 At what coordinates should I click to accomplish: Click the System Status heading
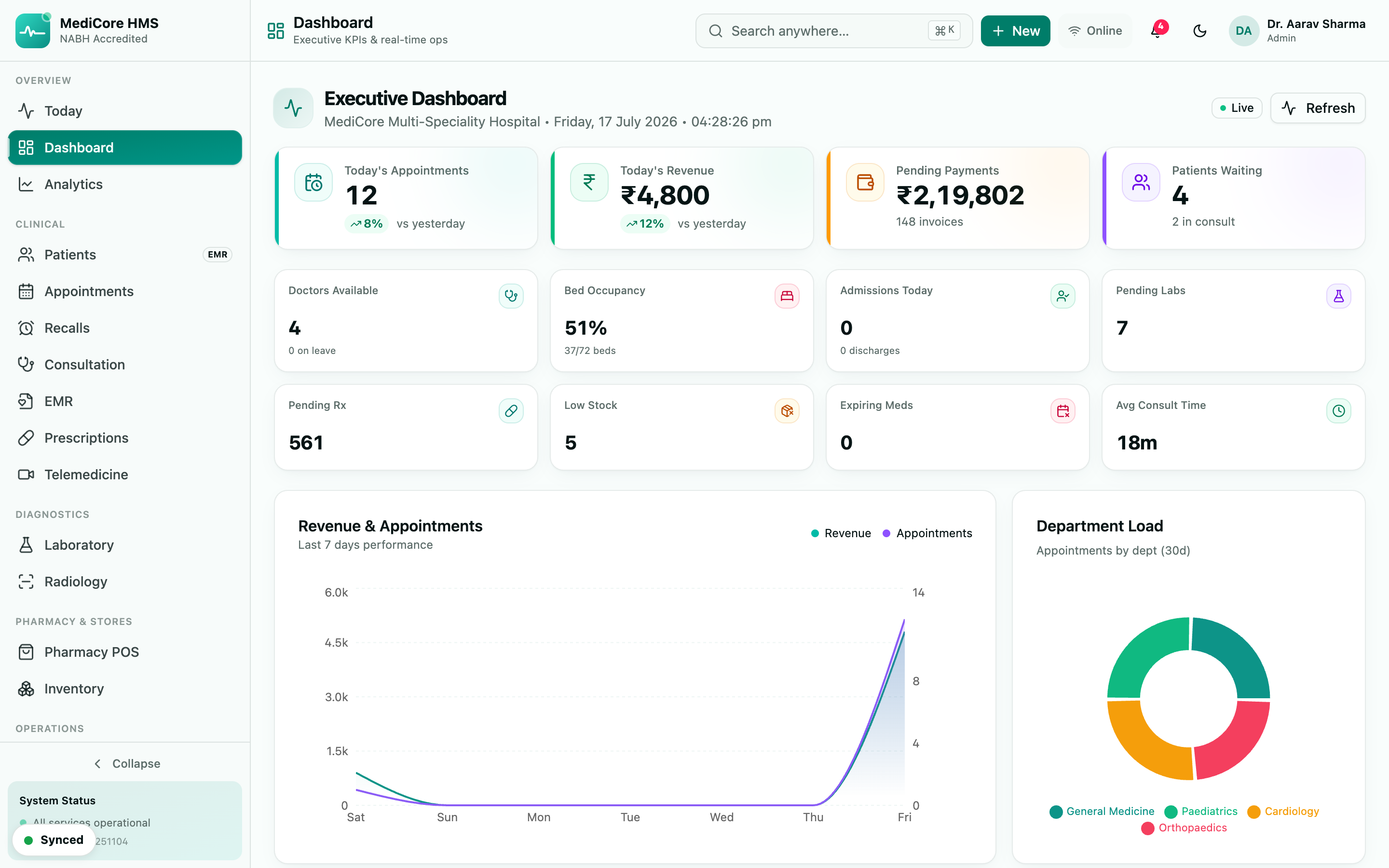[x=57, y=801]
